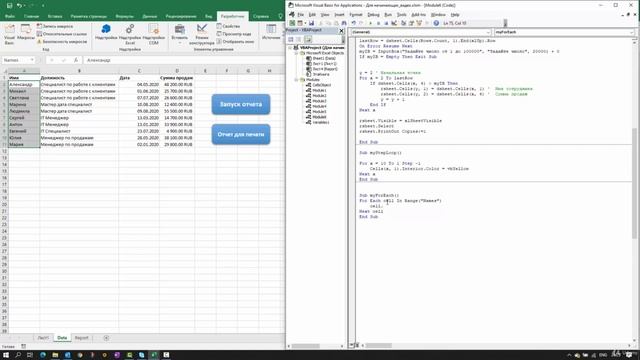Image resolution: width=640 pixels, height=360 pixels.
Task: Select the Report sheet tab
Action: (x=81, y=338)
